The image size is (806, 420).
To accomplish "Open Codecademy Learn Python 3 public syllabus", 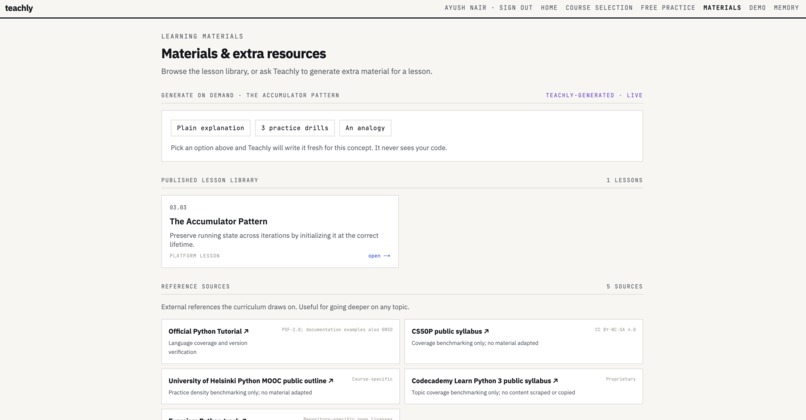I will [x=481, y=381].
